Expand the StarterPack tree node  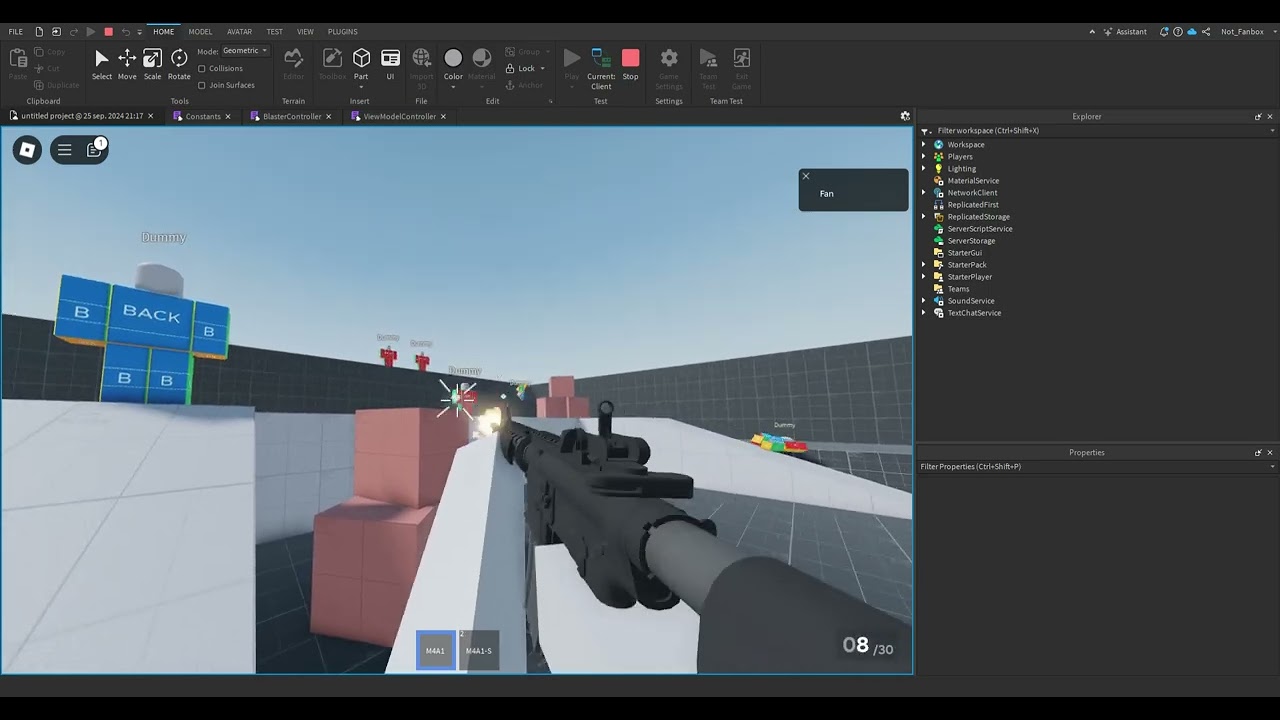click(x=924, y=265)
